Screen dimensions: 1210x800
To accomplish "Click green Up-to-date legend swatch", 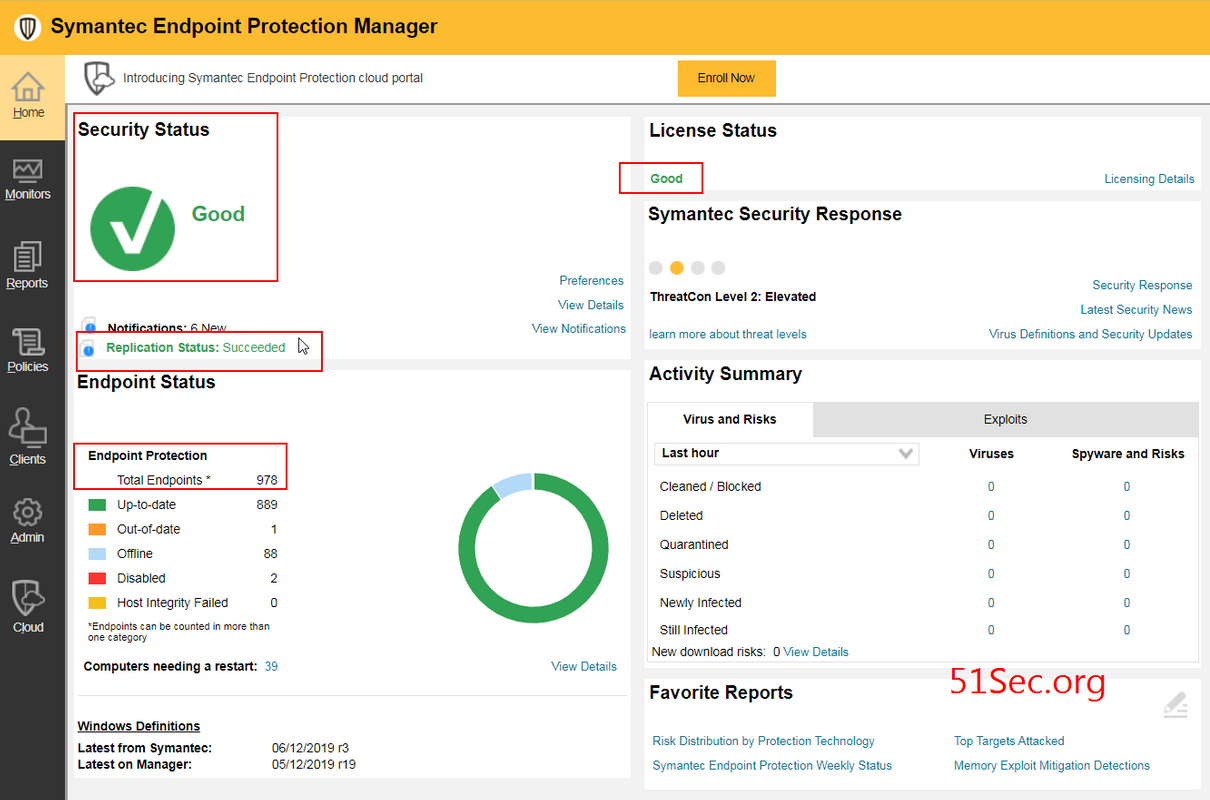I will click(x=97, y=505).
